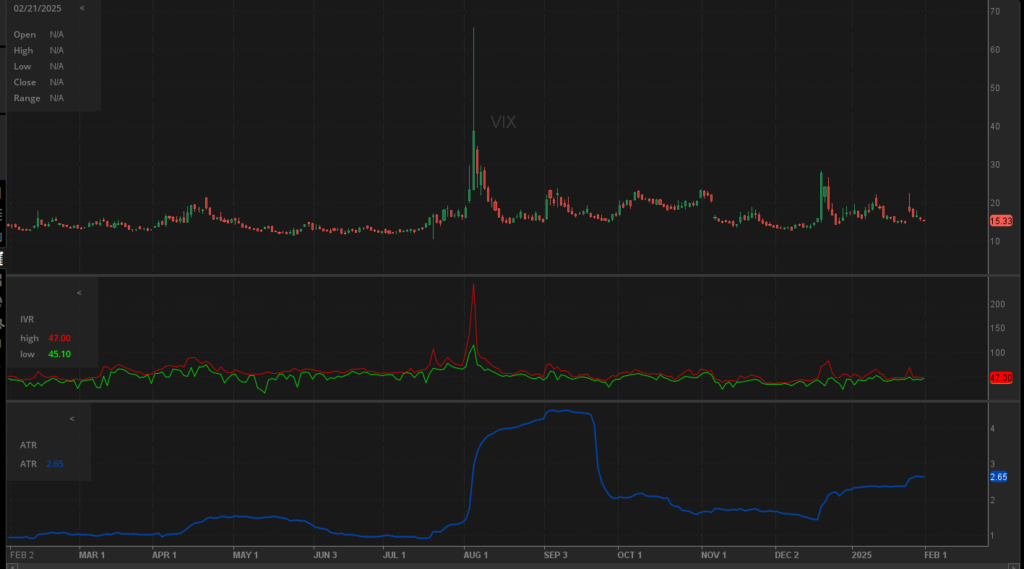The height and width of the screenshot is (569, 1024).
Task: Click the VIX symbol watermark on chart
Action: [x=503, y=122]
